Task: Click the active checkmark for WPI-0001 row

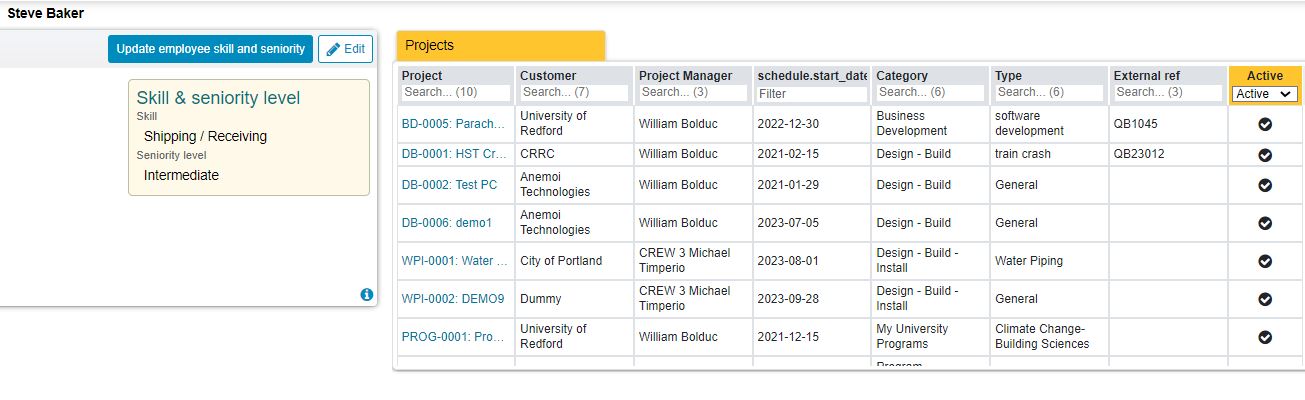Action: pyautogui.click(x=1264, y=261)
